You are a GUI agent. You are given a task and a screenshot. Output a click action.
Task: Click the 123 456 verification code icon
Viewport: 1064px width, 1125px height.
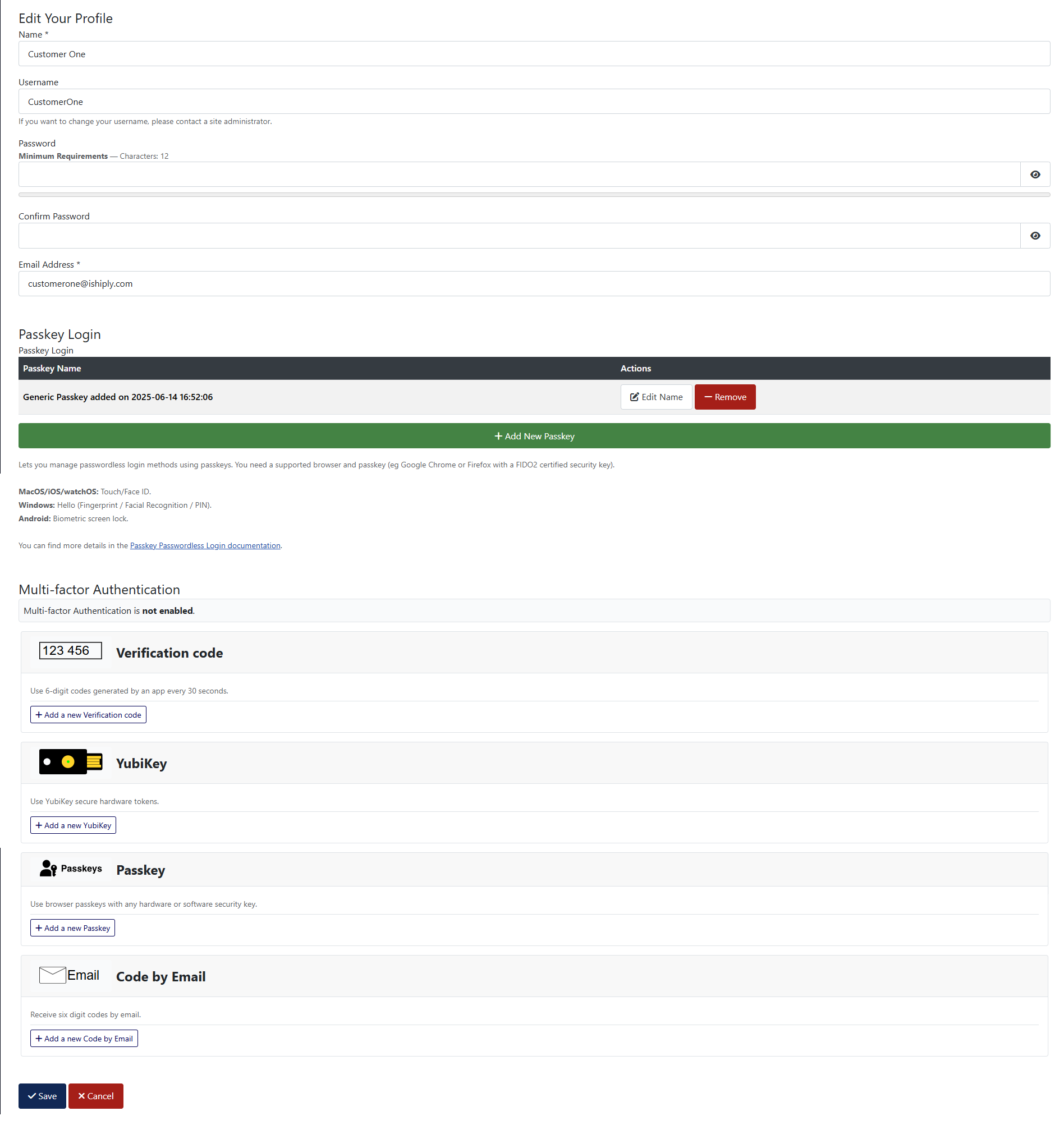[x=70, y=650]
